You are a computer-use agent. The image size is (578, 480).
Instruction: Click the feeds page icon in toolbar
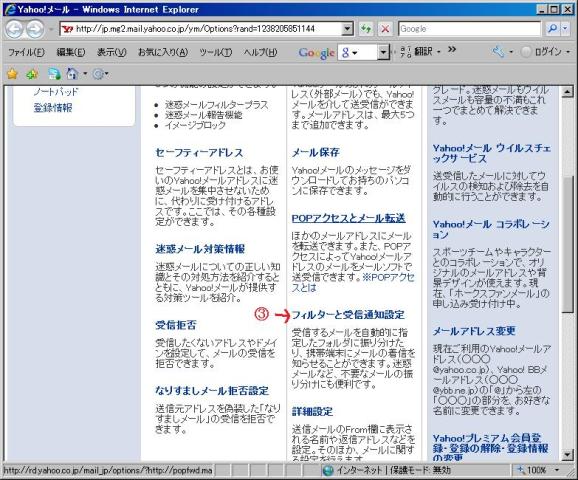55,74
